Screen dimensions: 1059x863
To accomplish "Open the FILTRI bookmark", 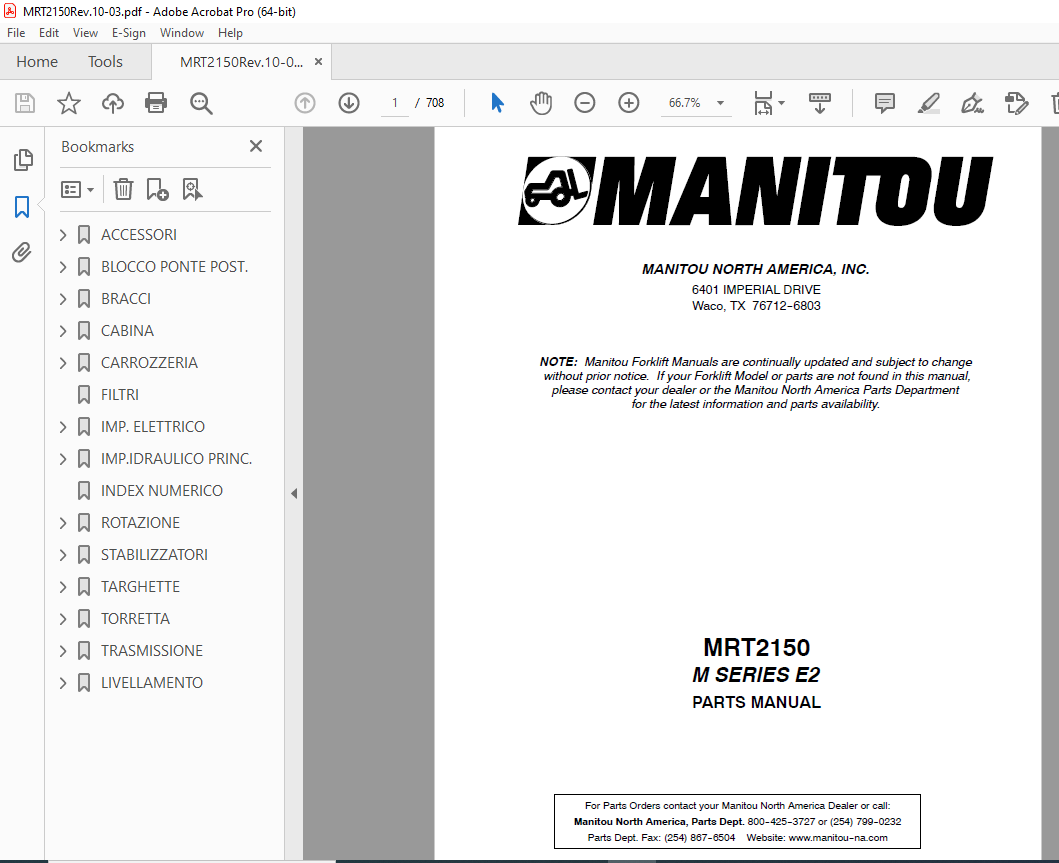I will pyautogui.click(x=120, y=395).
